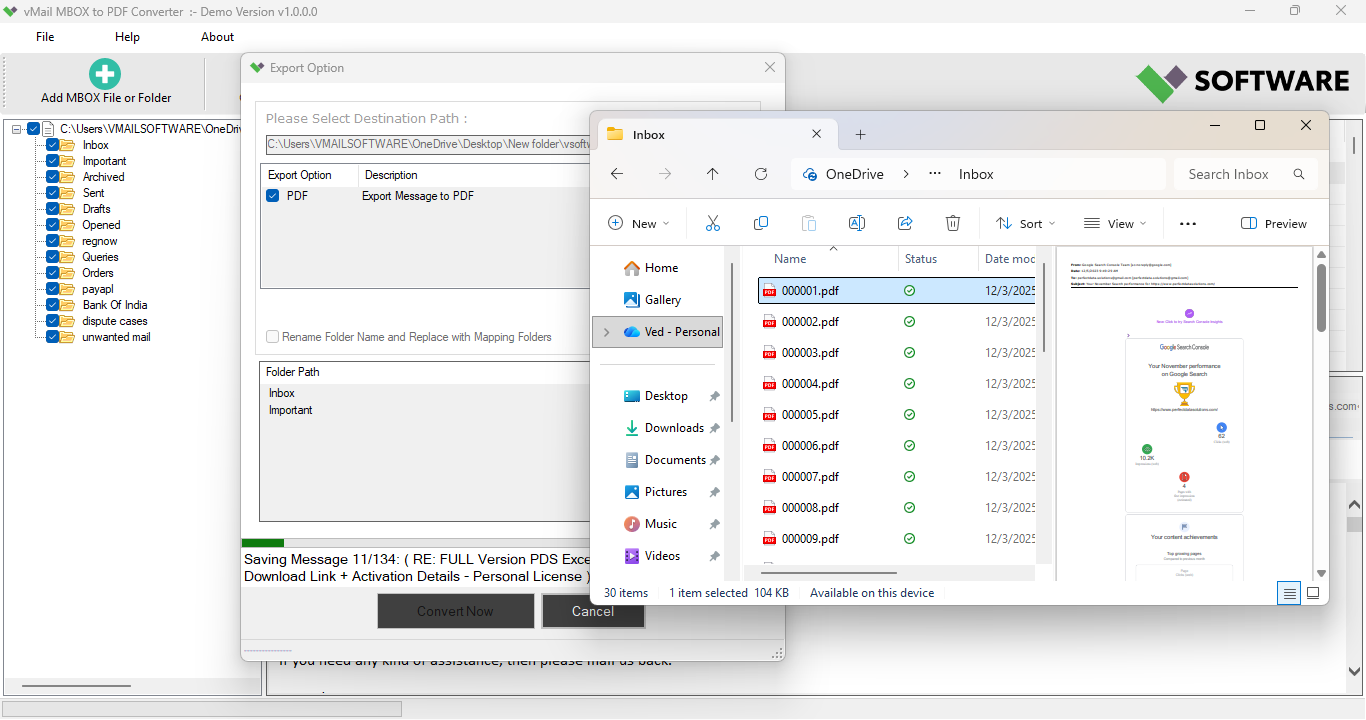Click the Delete icon in Explorer toolbar

pos(952,222)
